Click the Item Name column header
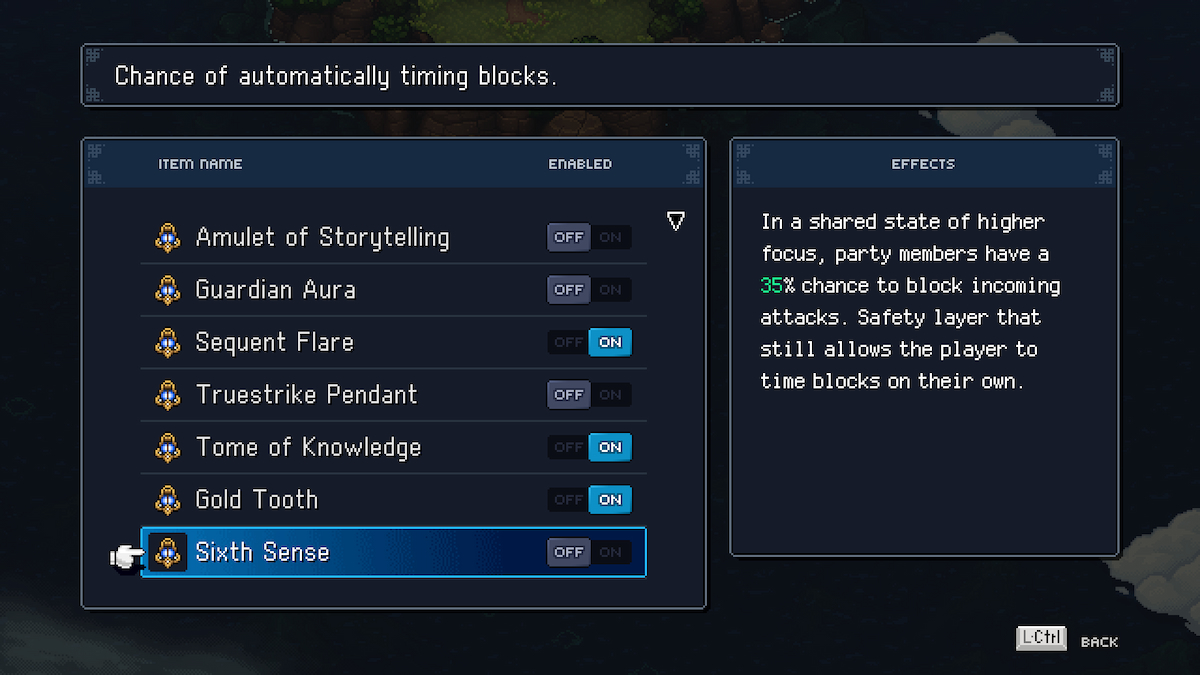The width and height of the screenshot is (1200, 675). (200, 164)
